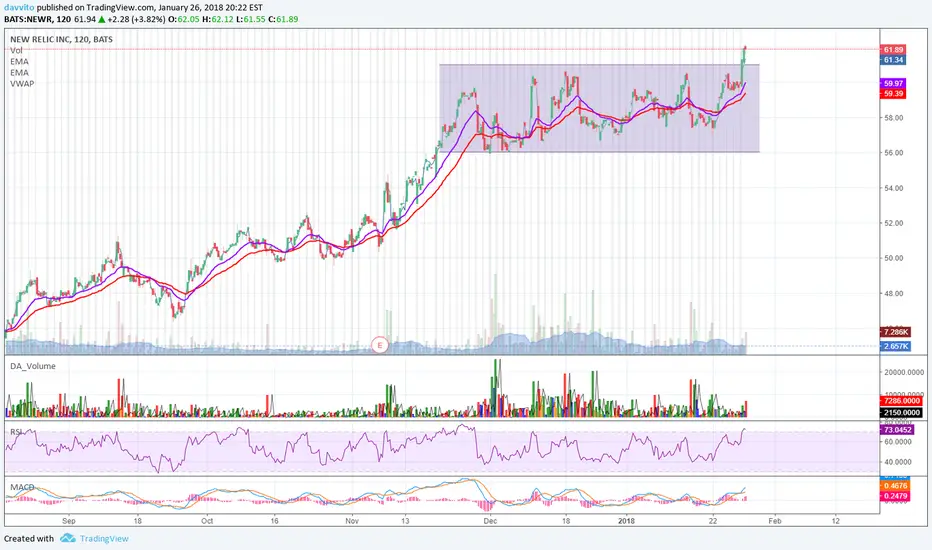
Task: Click the 'Dec' time axis label
Action: [490, 521]
